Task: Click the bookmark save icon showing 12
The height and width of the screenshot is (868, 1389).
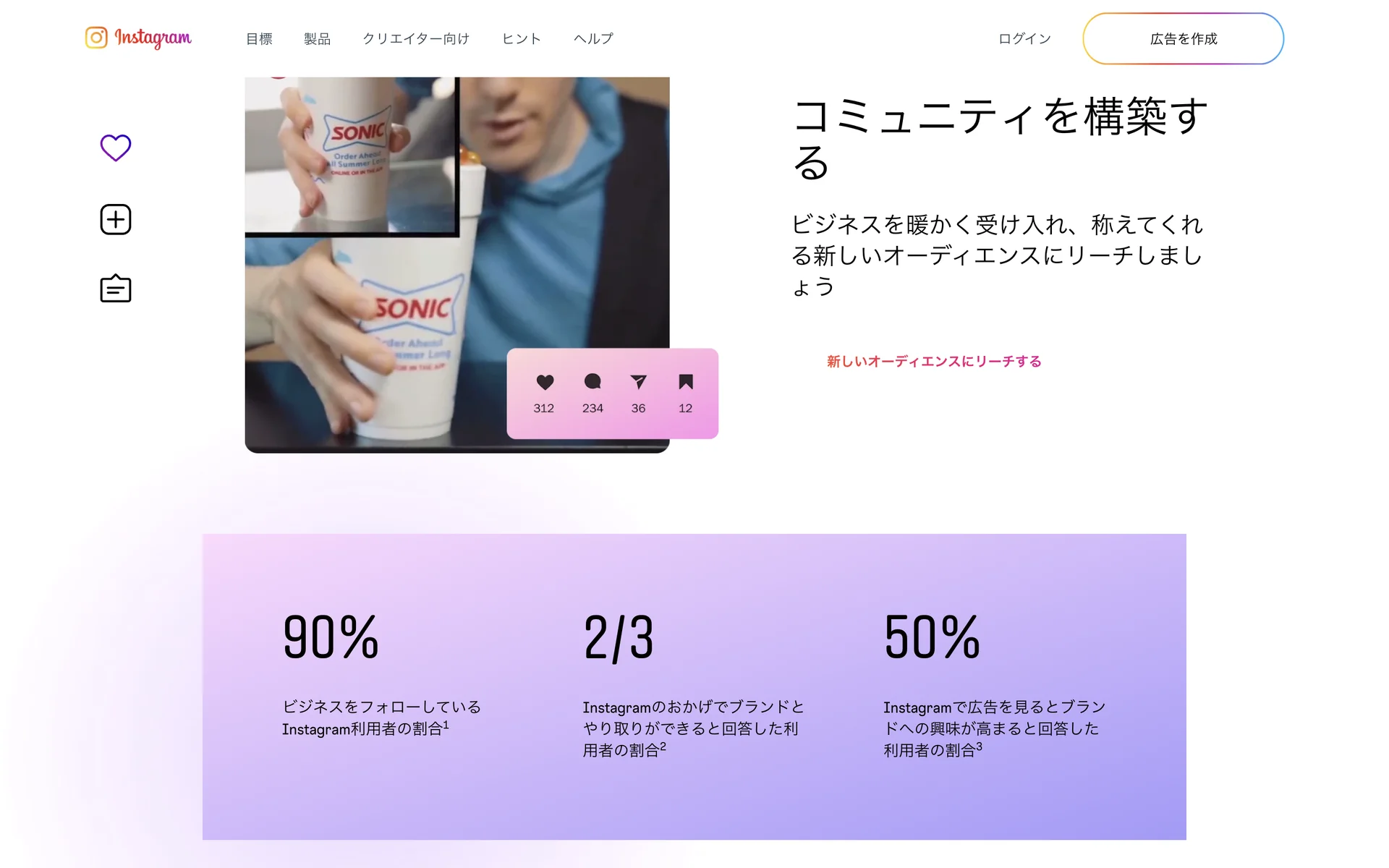Action: (x=686, y=382)
